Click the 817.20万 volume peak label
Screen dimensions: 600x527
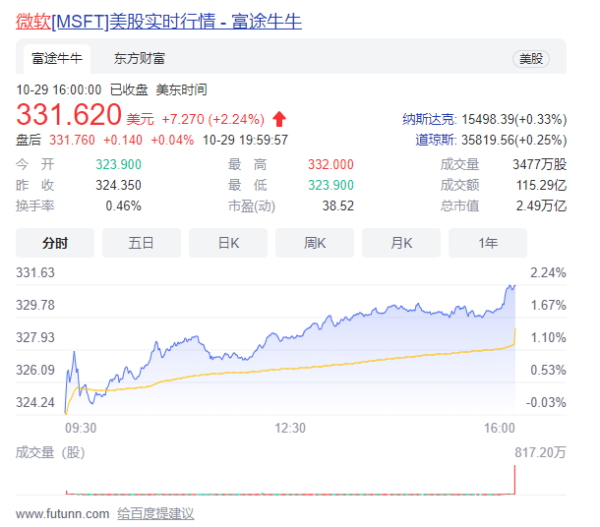point(540,453)
